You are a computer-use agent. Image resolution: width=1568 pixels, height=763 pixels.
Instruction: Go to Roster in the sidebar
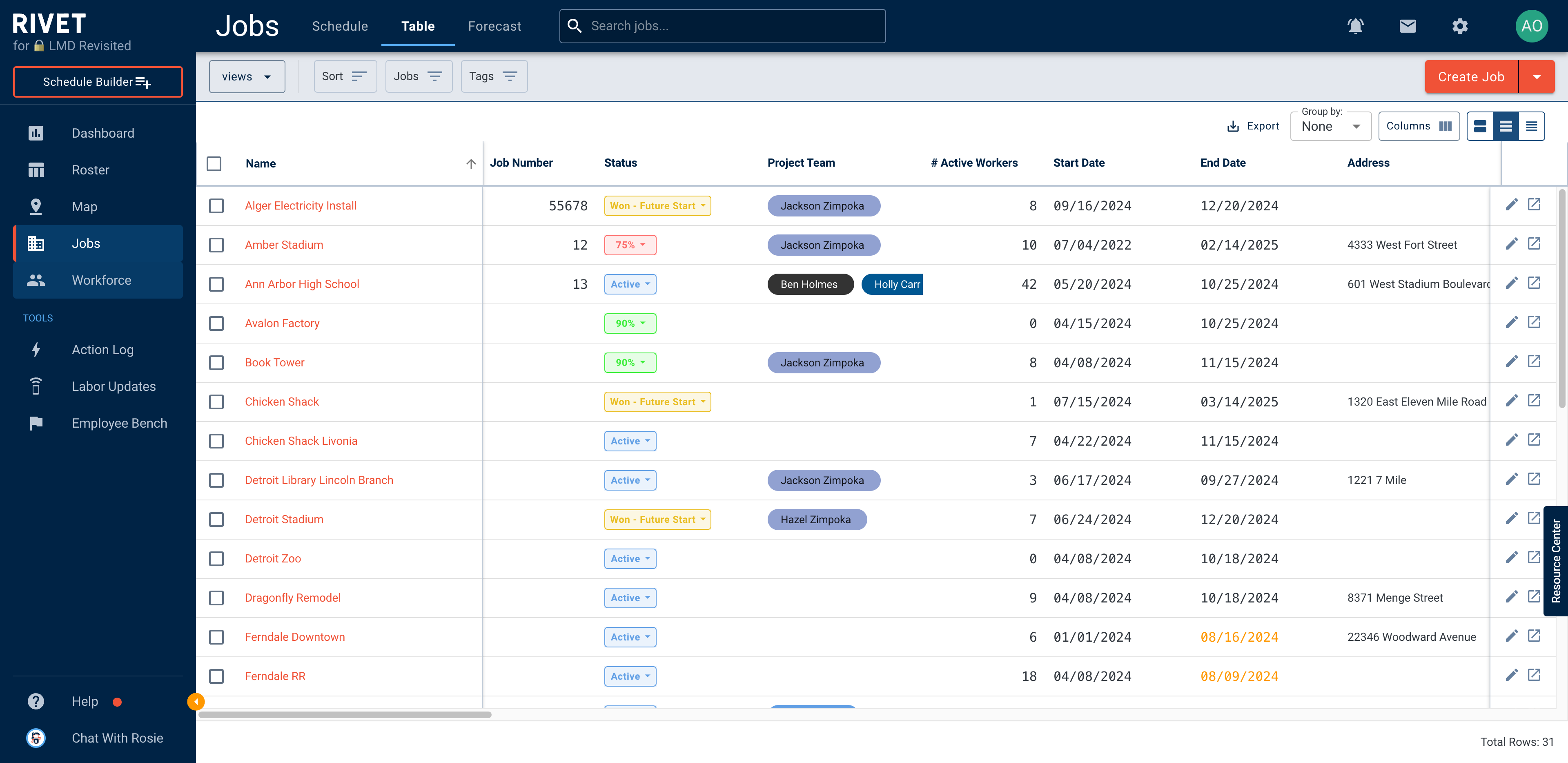click(98, 170)
